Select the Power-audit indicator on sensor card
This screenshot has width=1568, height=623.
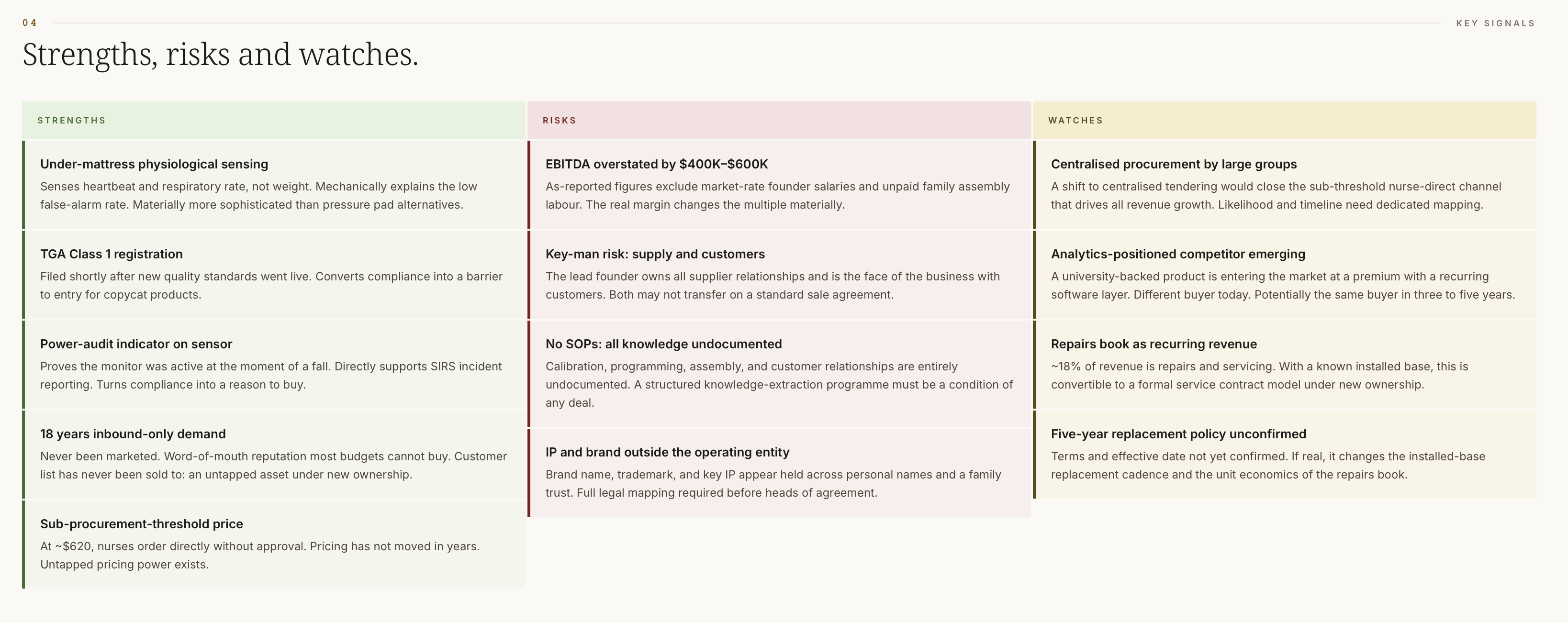[x=273, y=365]
